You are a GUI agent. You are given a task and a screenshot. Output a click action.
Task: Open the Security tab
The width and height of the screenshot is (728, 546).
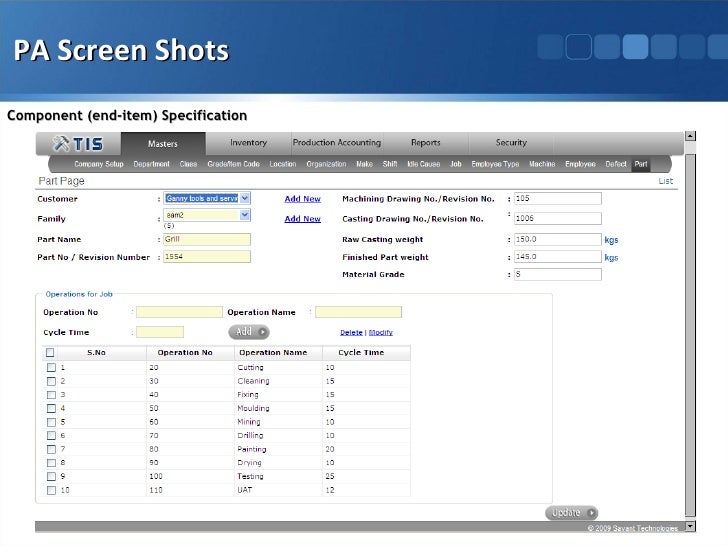[x=511, y=143]
